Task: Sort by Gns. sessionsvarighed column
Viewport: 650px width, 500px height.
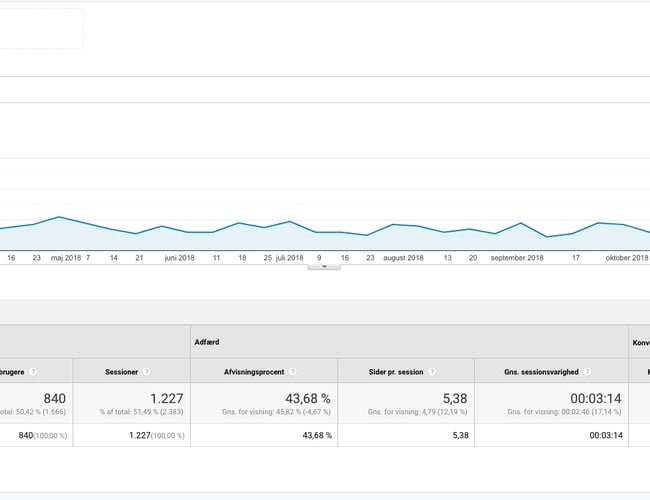Action: click(x=541, y=371)
